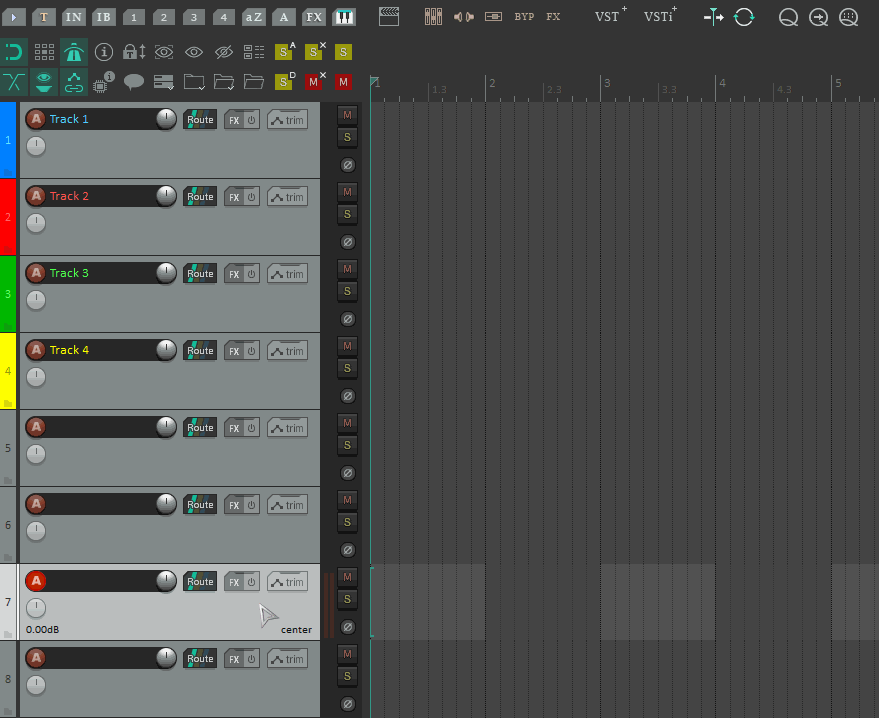The image size is (879, 718).
Task: Open trim automation mode for Track 1
Action: pyautogui.click(x=288, y=120)
